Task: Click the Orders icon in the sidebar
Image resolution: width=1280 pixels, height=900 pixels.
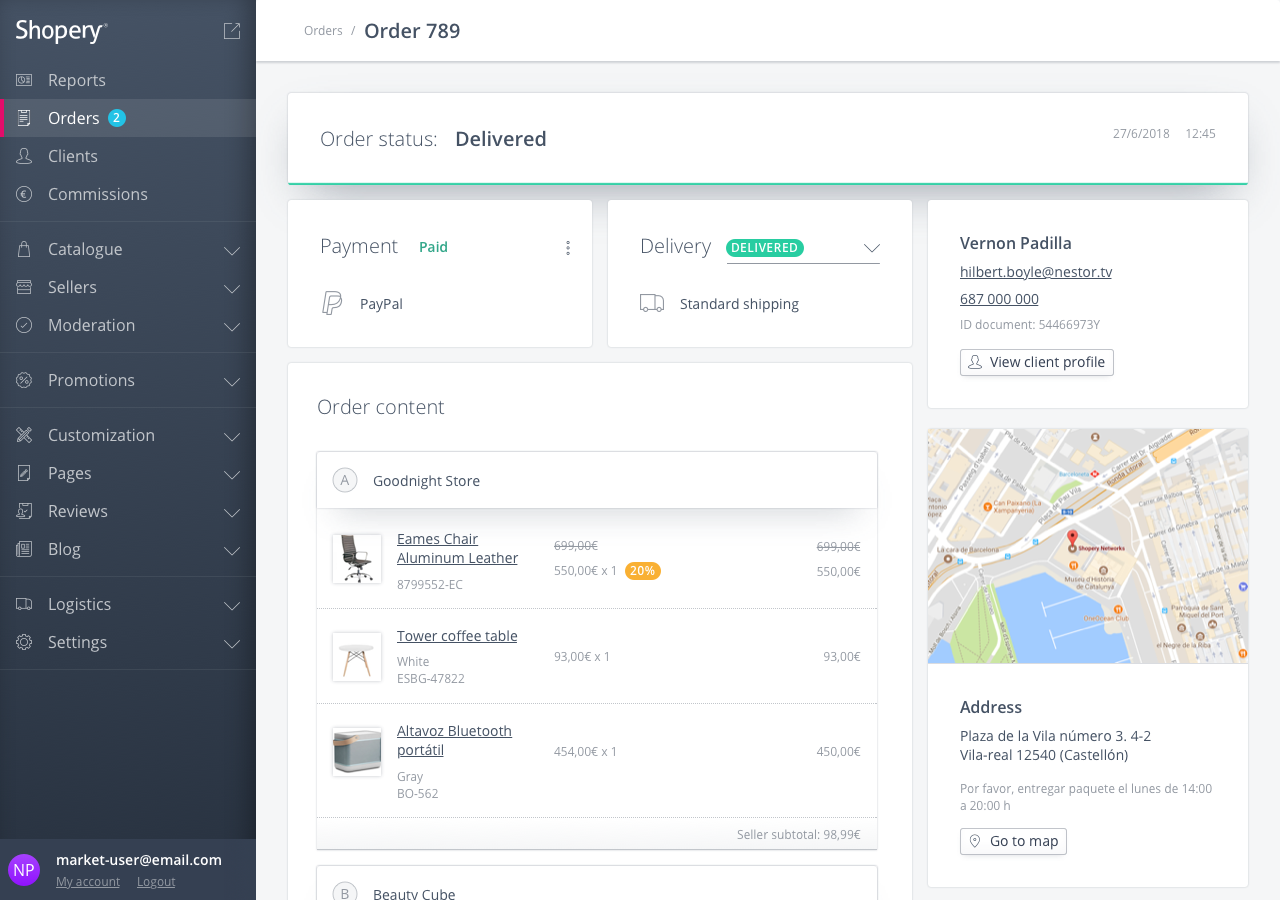Action: click(x=22, y=117)
